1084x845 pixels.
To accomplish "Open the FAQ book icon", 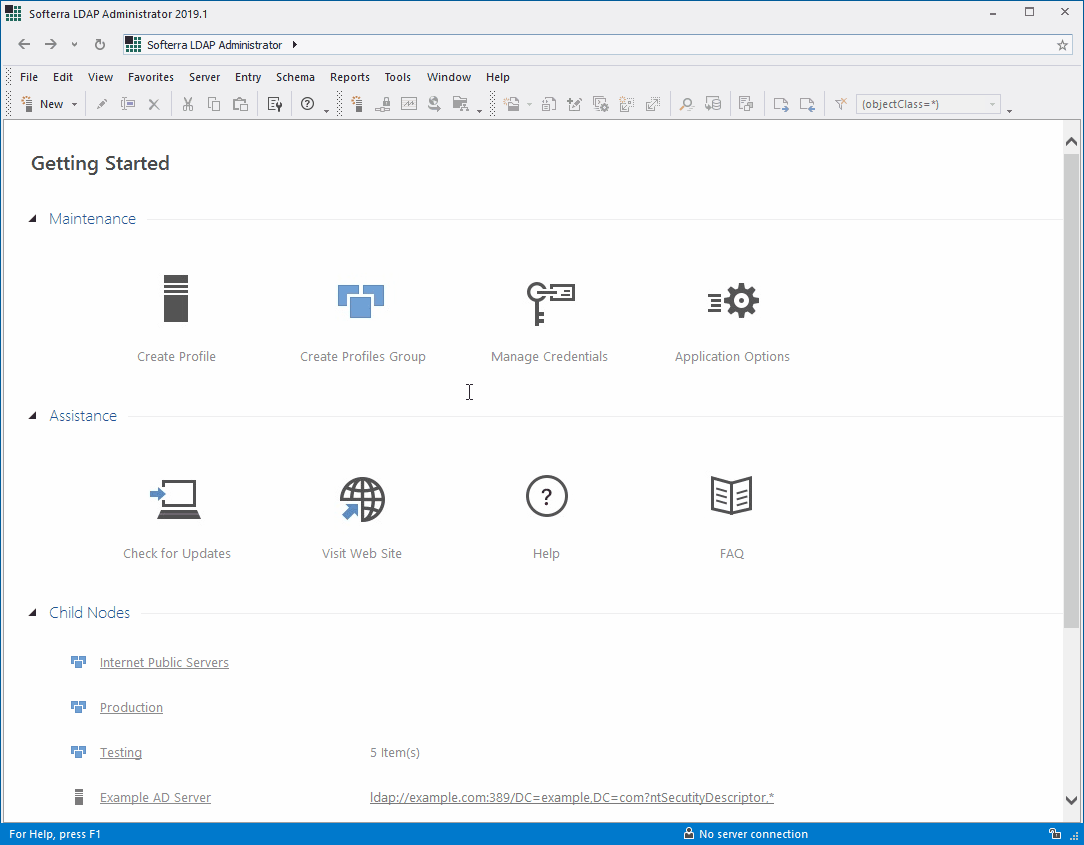I will click(x=731, y=495).
